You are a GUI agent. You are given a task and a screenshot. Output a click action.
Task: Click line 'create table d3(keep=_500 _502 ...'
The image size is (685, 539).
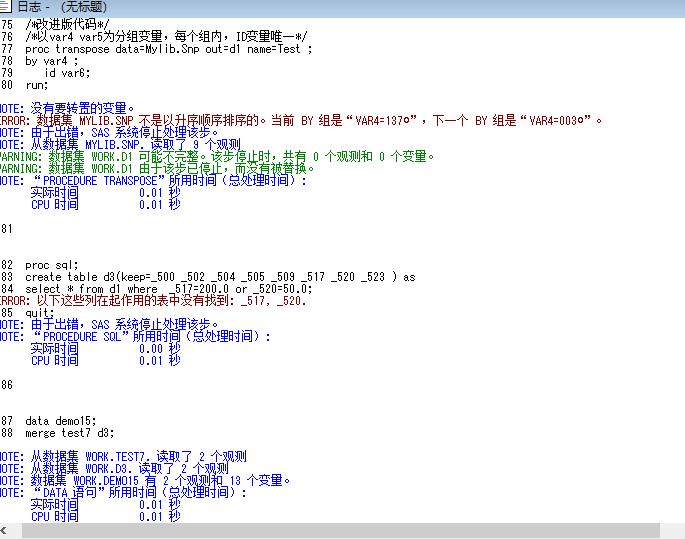[x=220, y=277]
